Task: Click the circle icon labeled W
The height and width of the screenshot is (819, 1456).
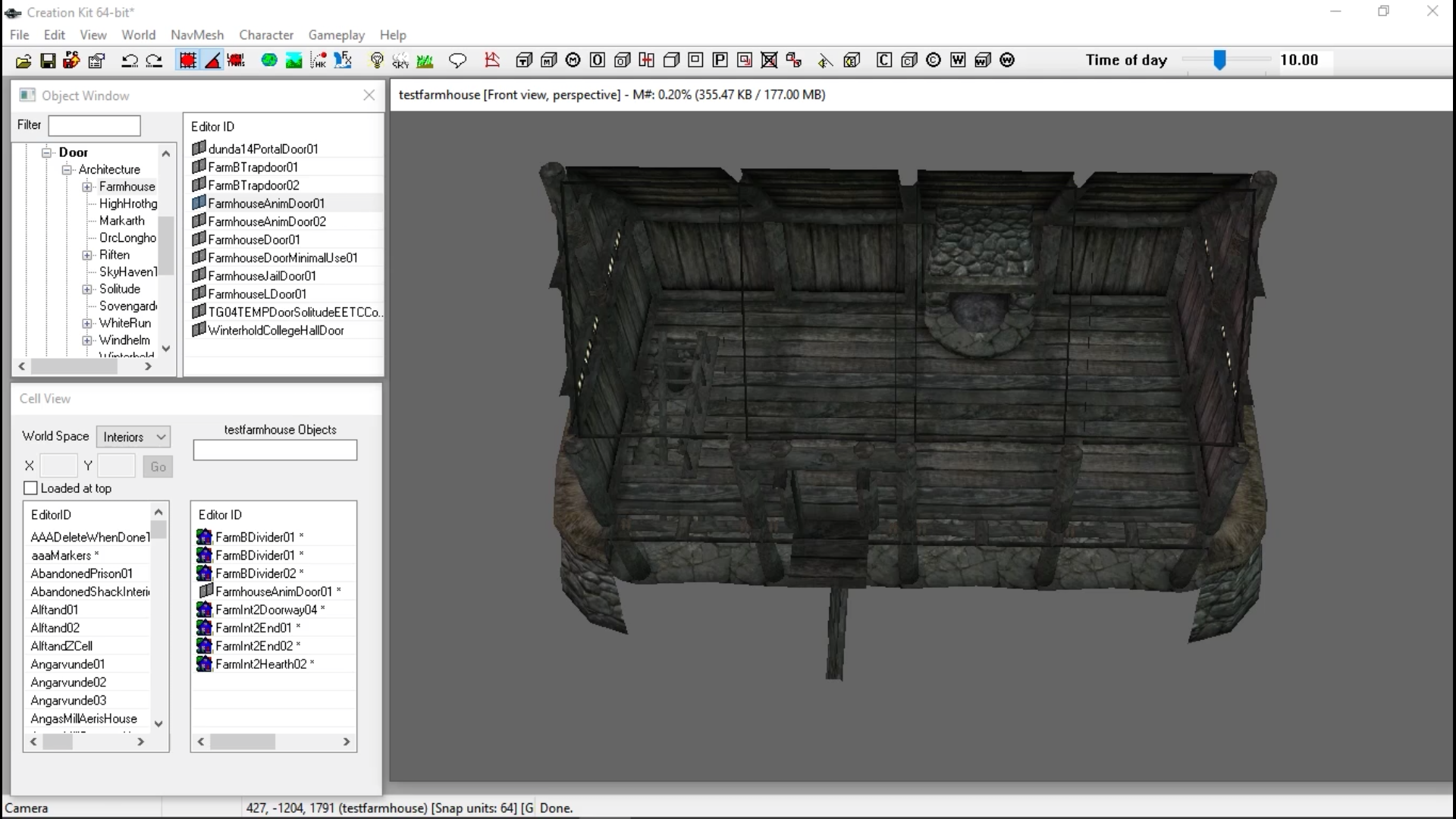Action: (x=1007, y=61)
